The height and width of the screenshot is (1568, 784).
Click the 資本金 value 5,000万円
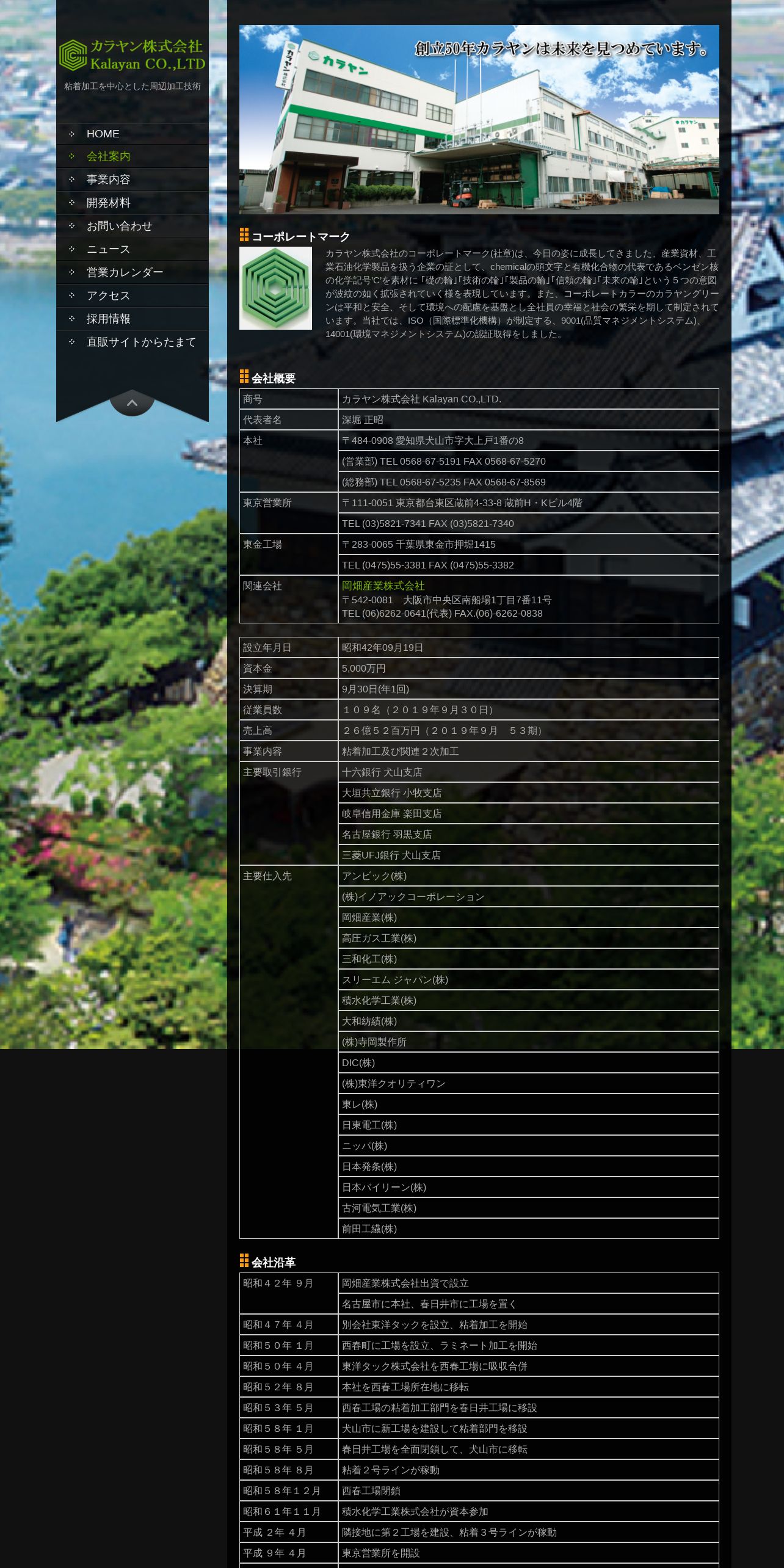(x=528, y=669)
